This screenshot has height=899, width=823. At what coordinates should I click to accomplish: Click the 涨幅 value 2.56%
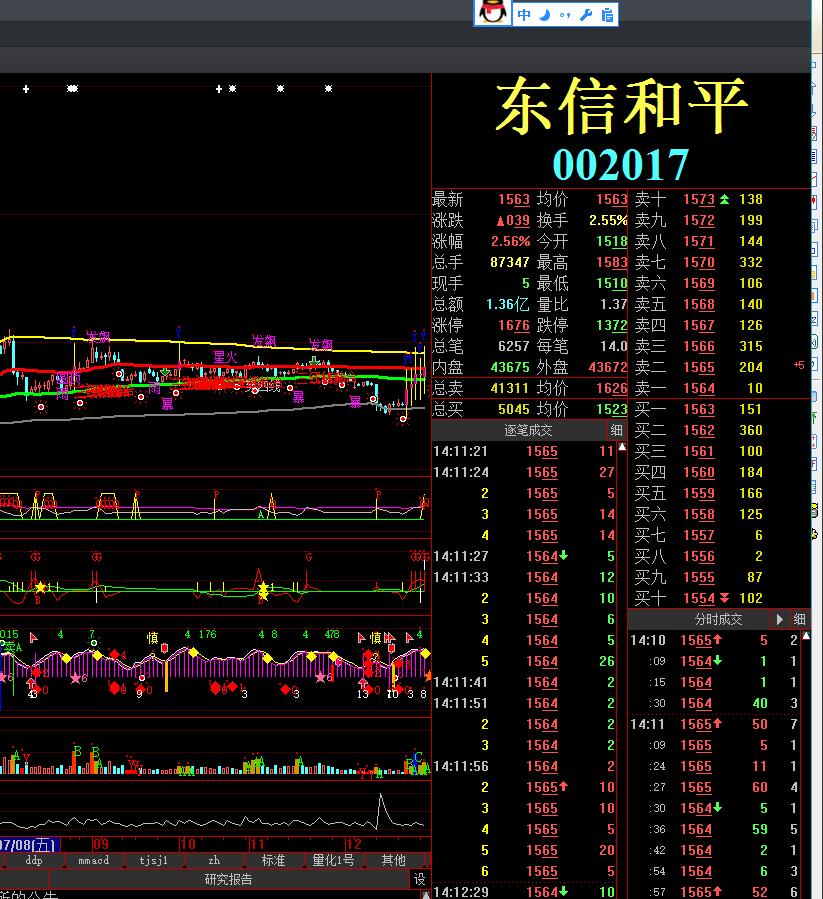coord(510,241)
